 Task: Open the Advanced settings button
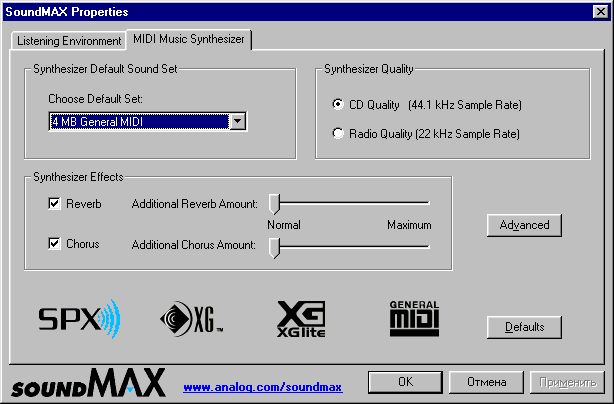click(x=524, y=225)
